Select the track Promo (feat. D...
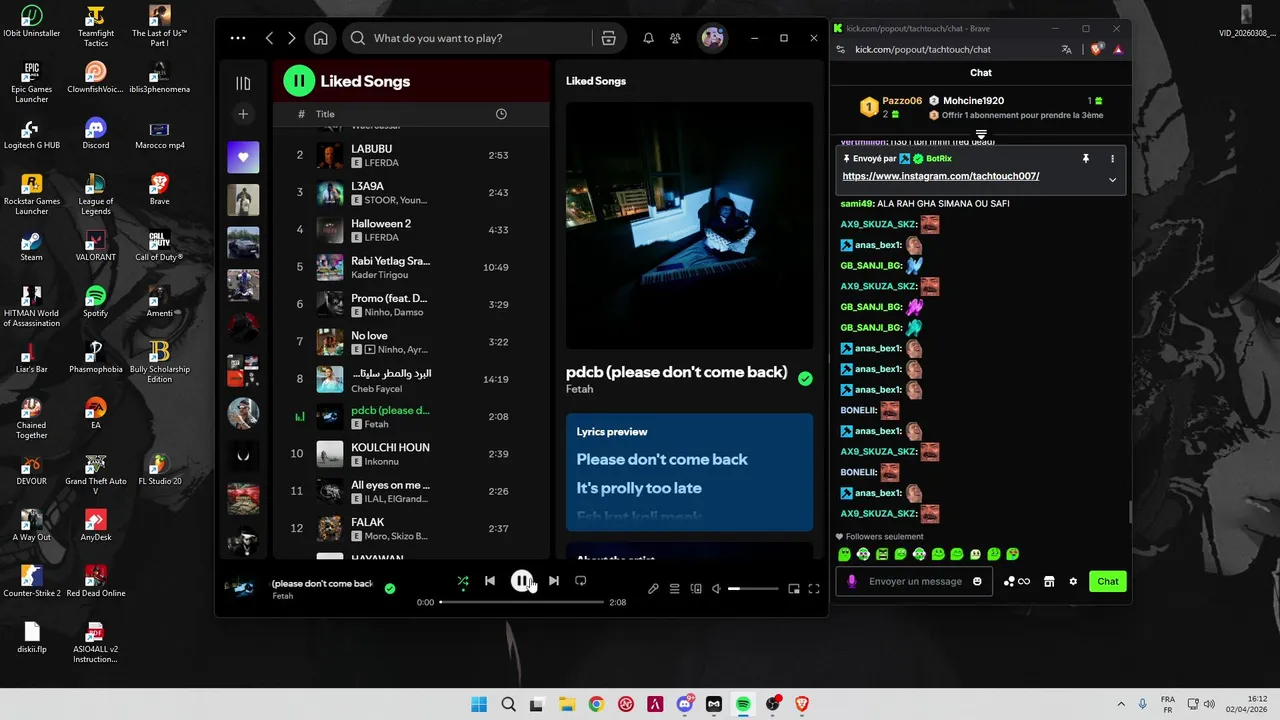Image resolution: width=1280 pixels, height=720 pixels. point(411,304)
